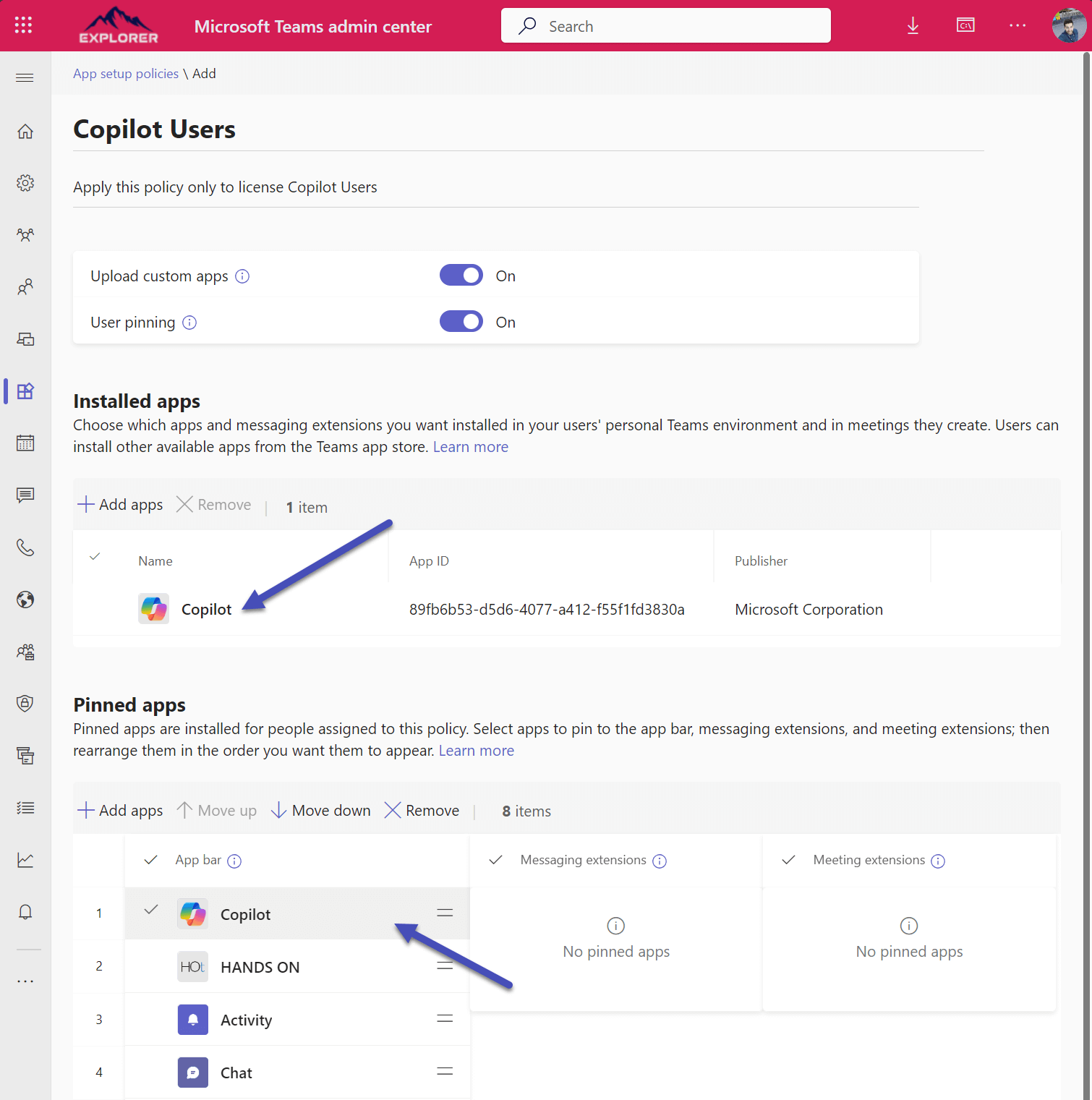
Task: Open the Messaging chat bubble icon
Action: (x=25, y=495)
